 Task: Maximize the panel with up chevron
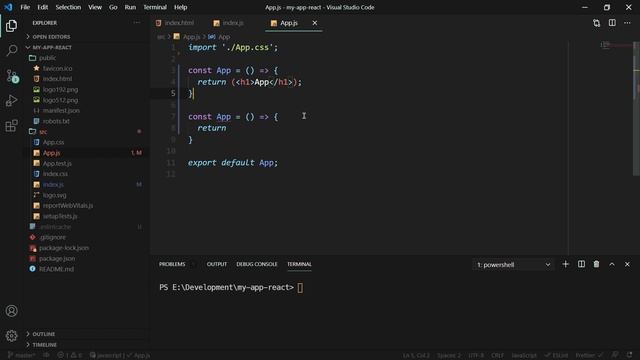(612, 264)
